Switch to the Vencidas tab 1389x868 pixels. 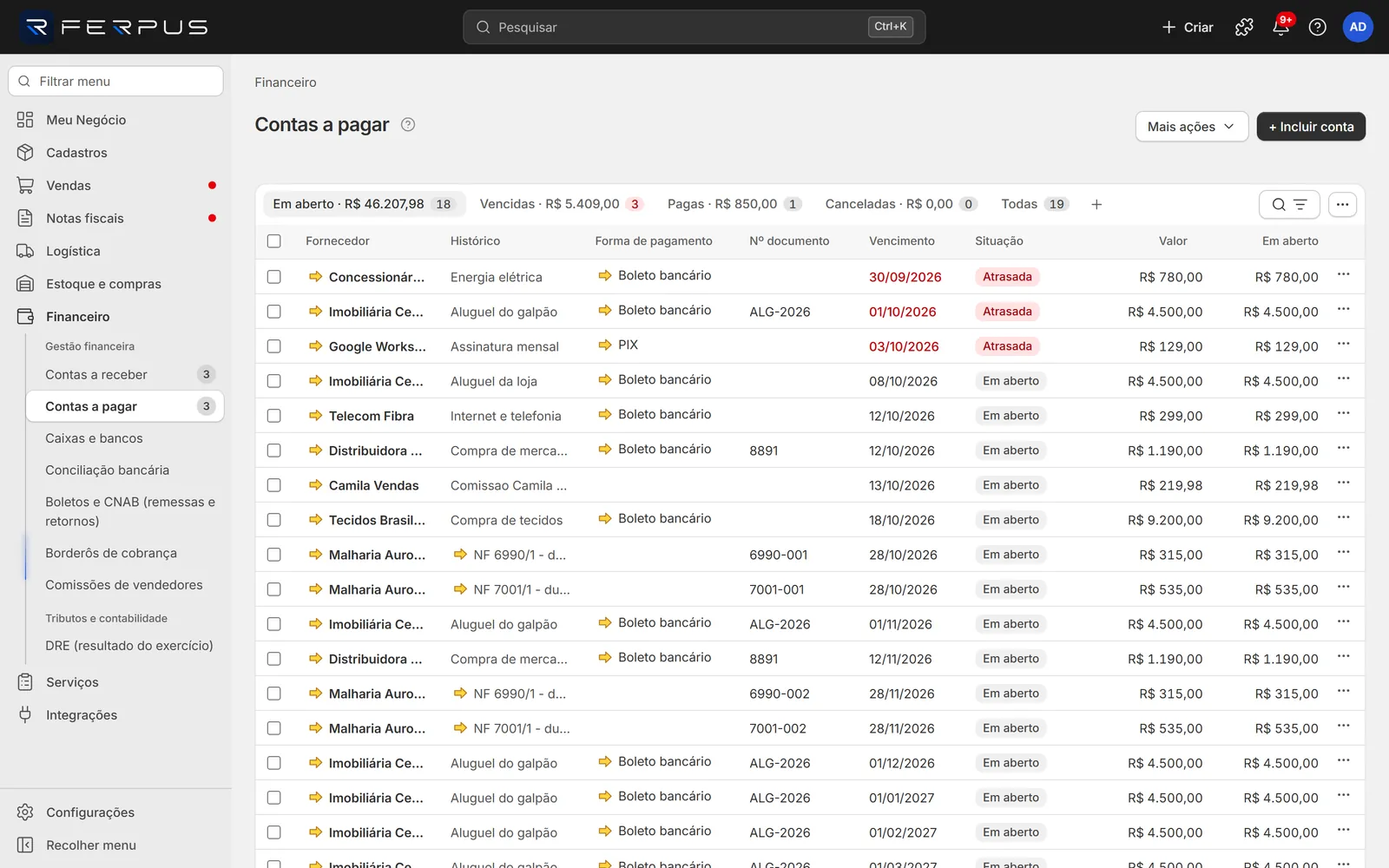(x=560, y=204)
